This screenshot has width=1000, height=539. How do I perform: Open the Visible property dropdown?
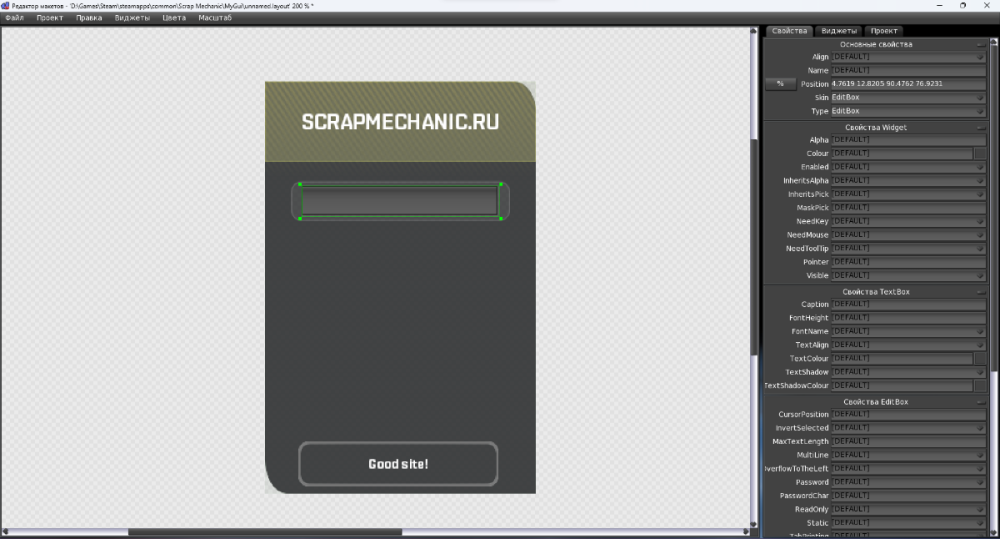pos(981,275)
